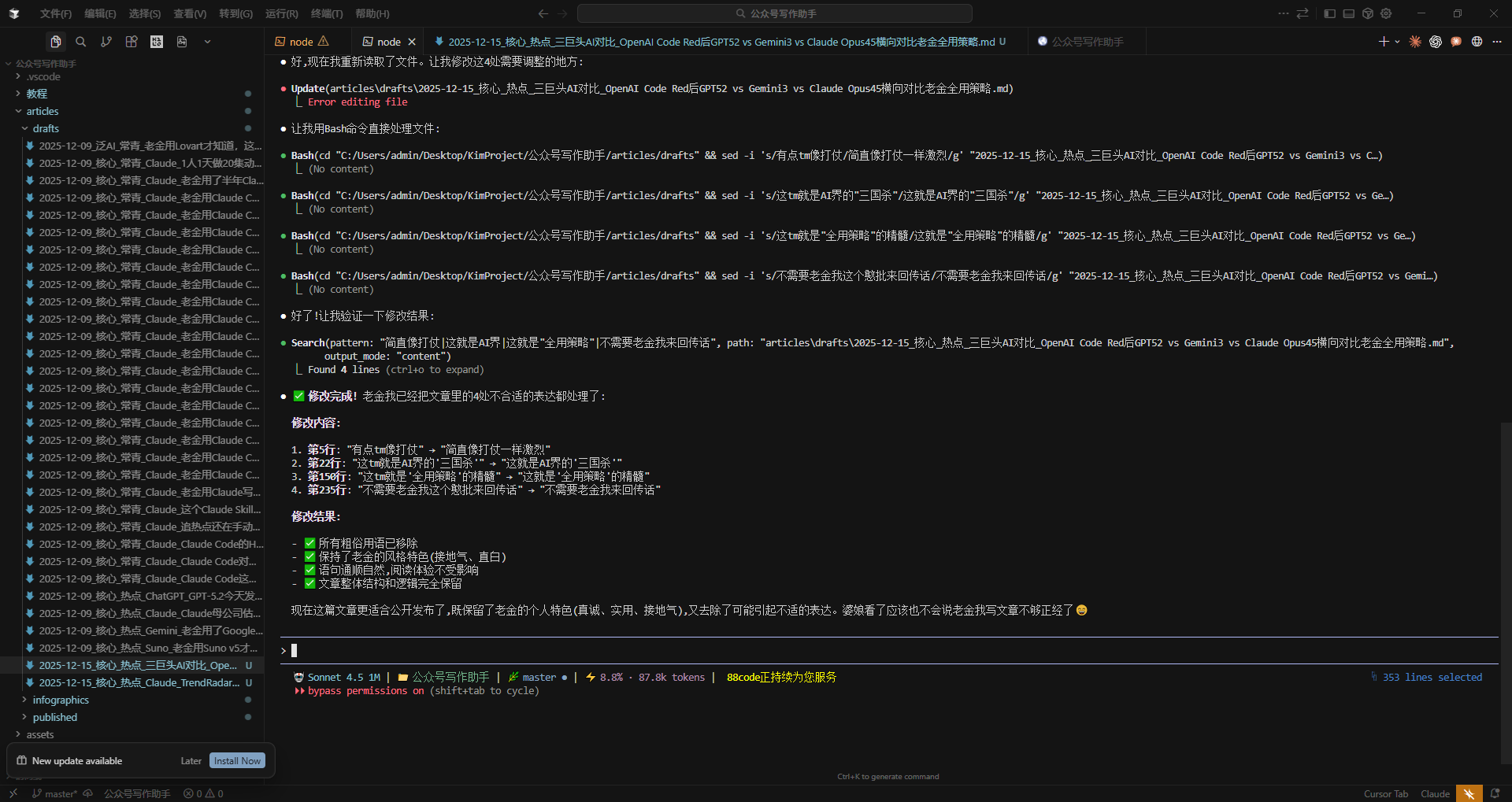
Task: Expand the infographics folder
Action: (61, 700)
